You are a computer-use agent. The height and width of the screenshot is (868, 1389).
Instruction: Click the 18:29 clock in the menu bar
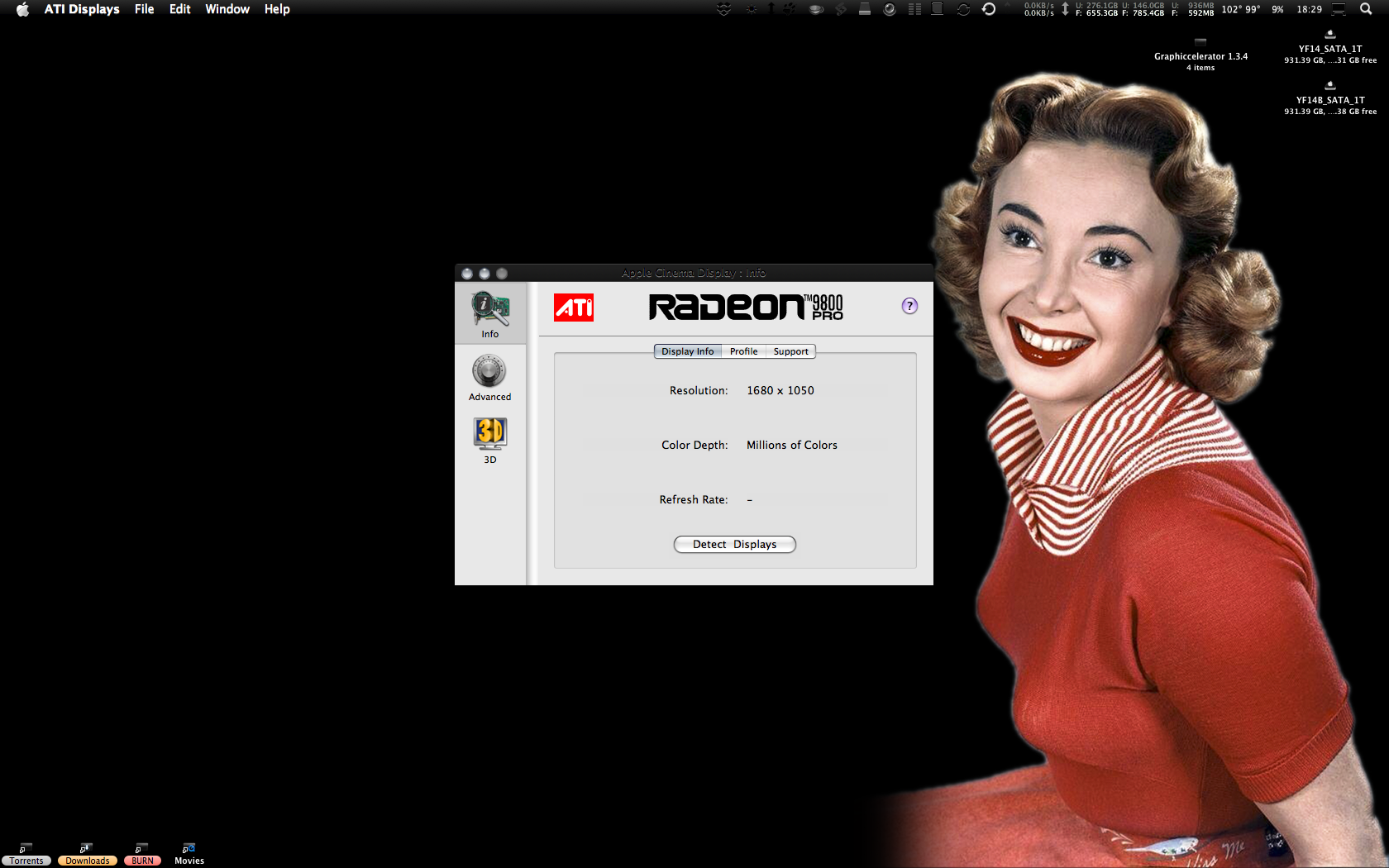(1309, 9)
